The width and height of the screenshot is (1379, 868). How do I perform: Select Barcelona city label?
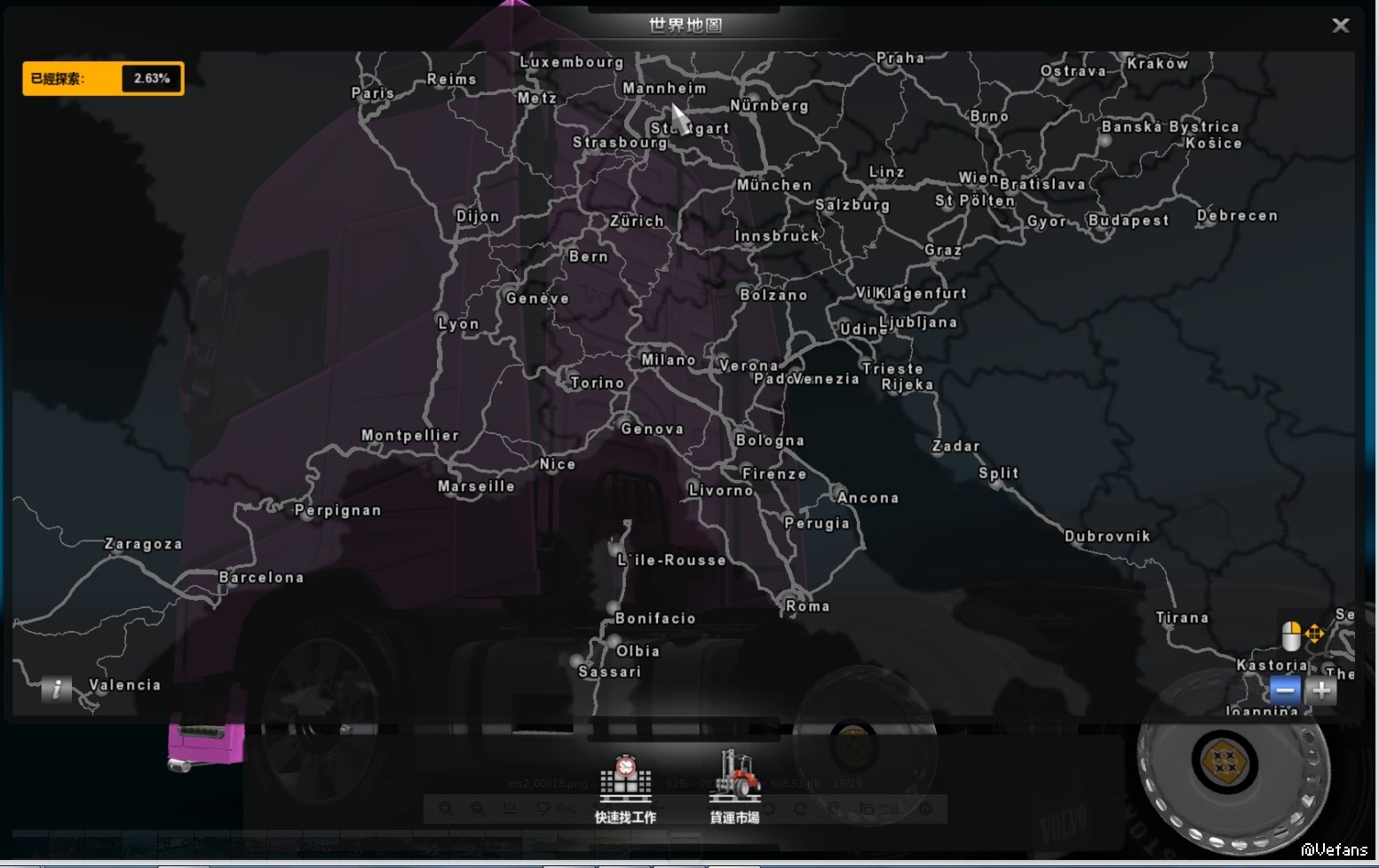coord(262,578)
